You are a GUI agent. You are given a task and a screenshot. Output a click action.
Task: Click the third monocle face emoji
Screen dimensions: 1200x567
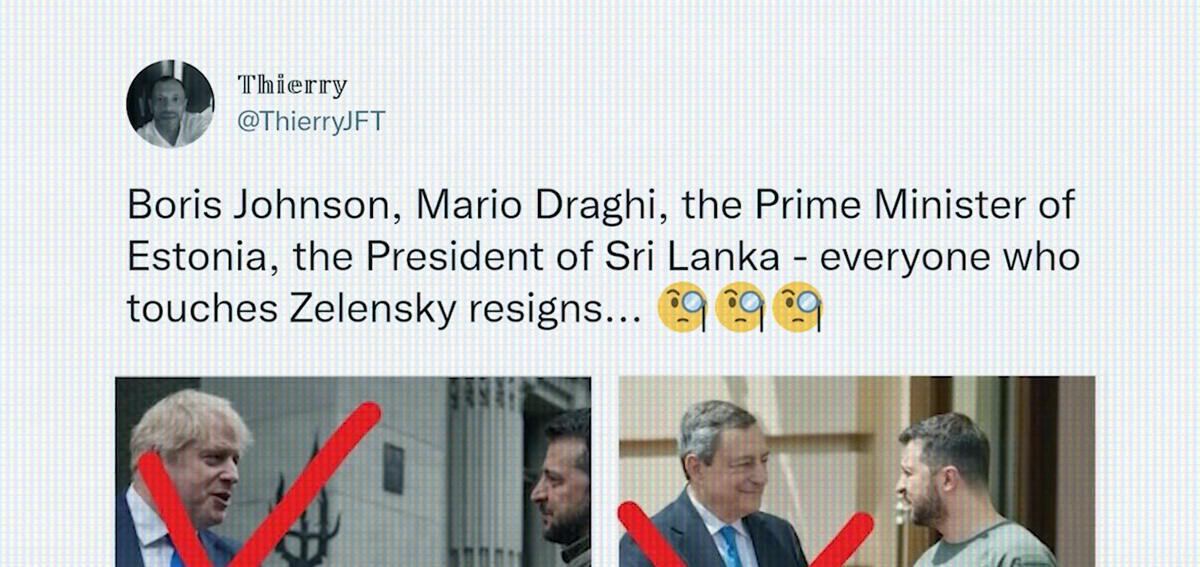[799, 309]
